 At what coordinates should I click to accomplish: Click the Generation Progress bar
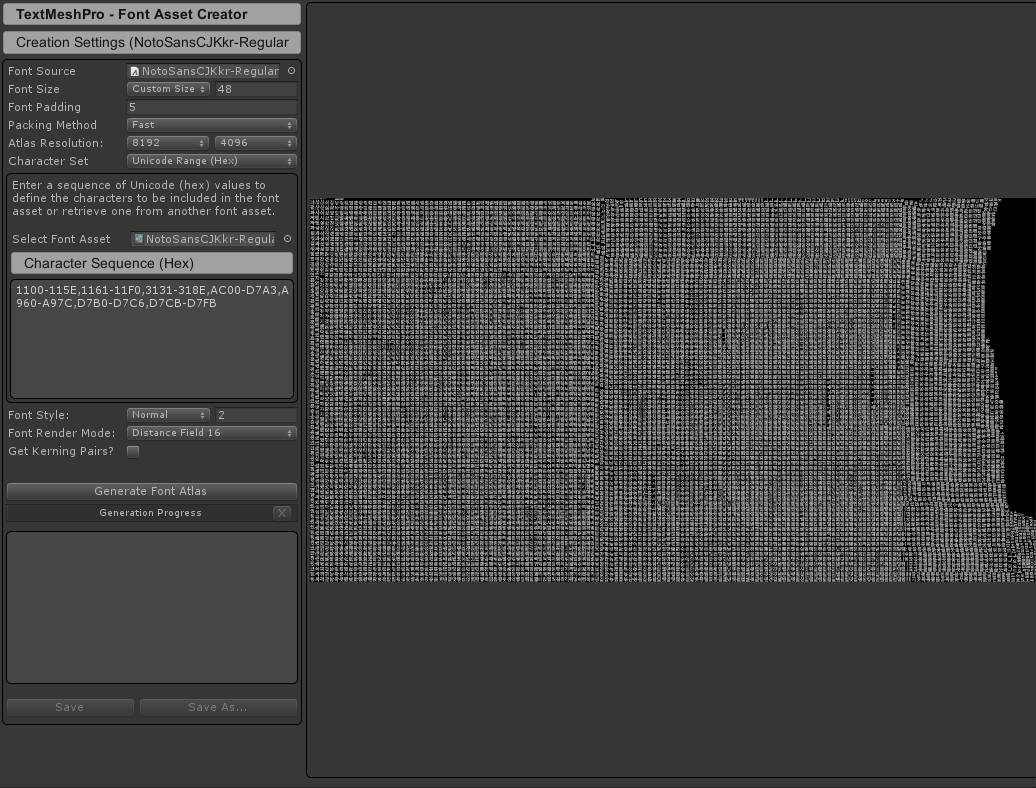pyautogui.click(x=150, y=512)
